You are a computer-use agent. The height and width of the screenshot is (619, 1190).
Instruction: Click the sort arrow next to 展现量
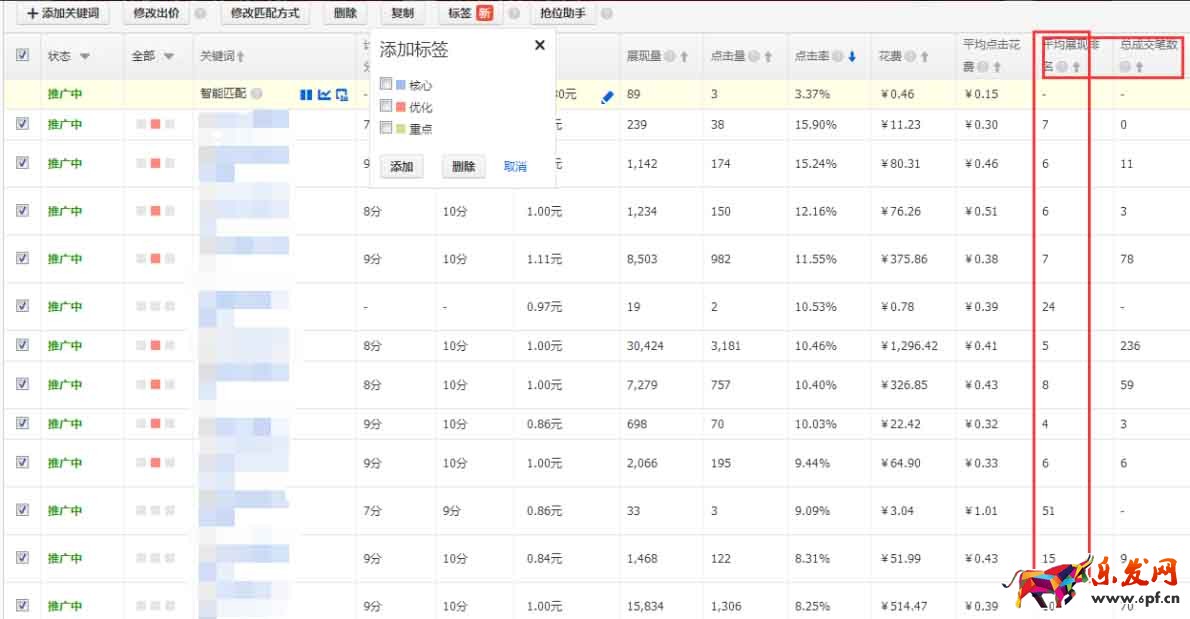tap(684, 57)
